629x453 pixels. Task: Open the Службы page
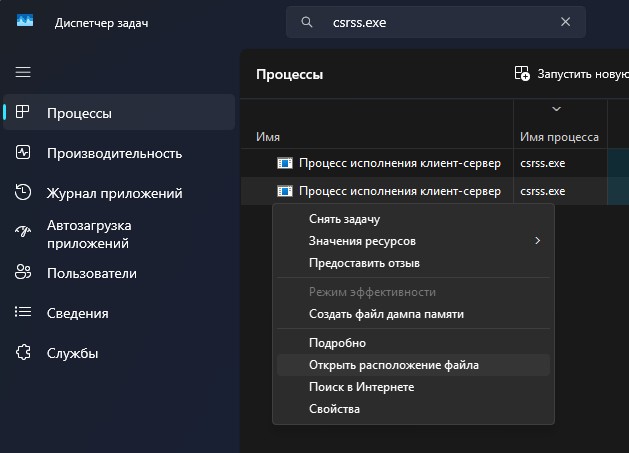click(x=119, y=353)
